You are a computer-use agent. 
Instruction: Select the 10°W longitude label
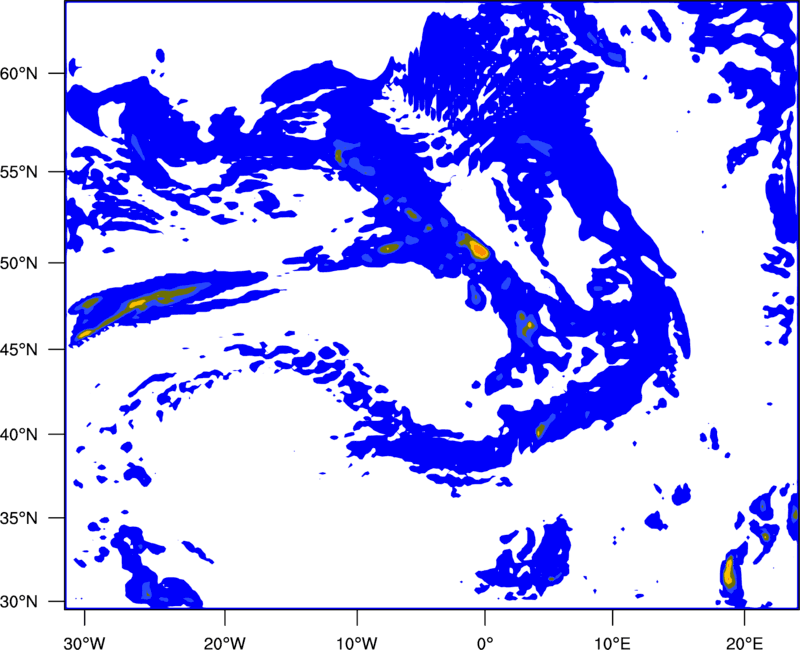(357, 643)
